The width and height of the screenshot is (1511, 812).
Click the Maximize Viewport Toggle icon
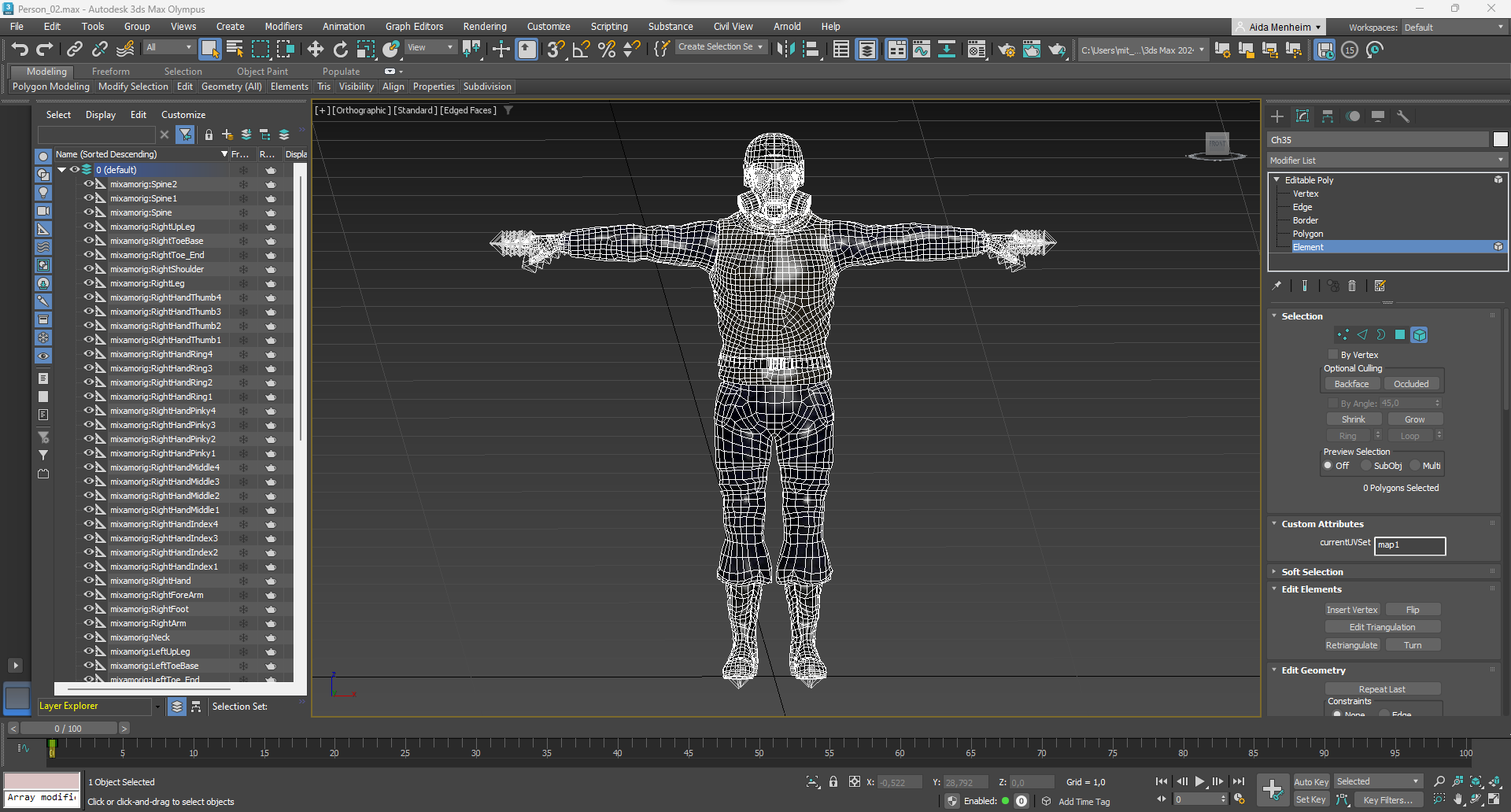(x=1494, y=799)
